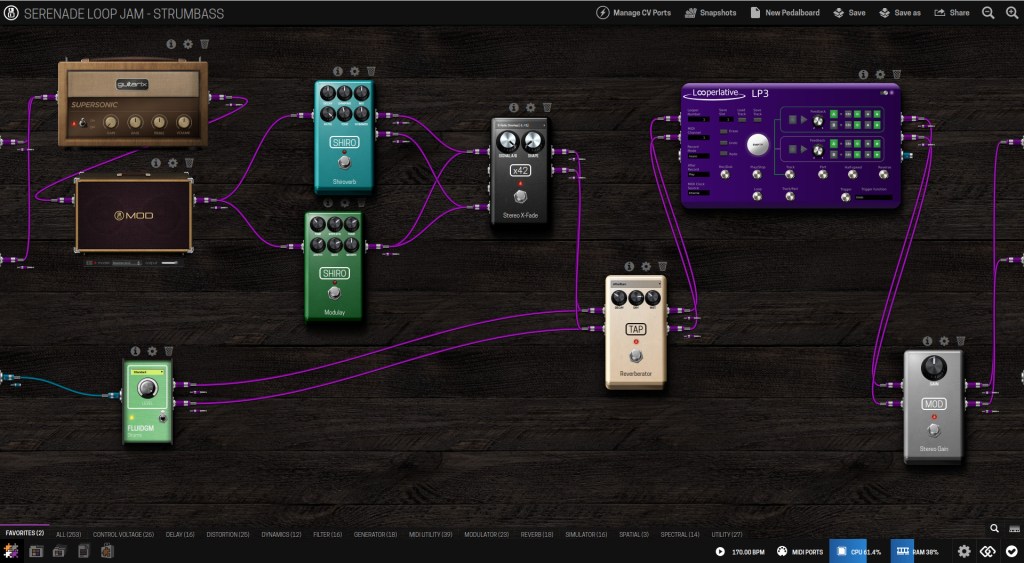Open Looperlative LP3 settings gear
The image size is (1024, 563).
(880, 75)
